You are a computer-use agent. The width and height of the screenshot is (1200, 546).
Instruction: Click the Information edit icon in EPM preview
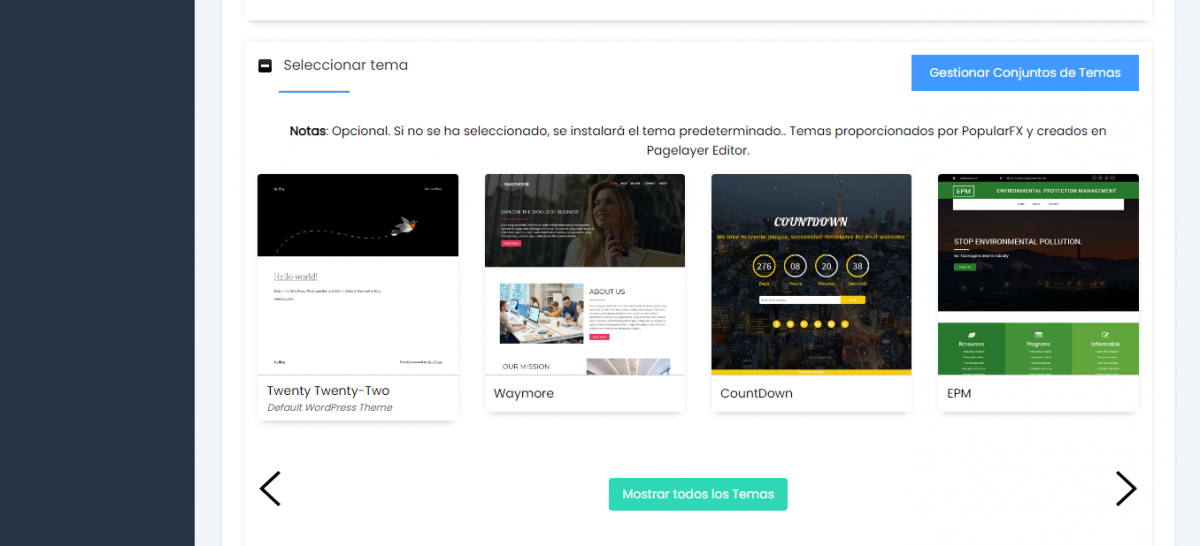pyautogui.click(x=1105, y=334)
